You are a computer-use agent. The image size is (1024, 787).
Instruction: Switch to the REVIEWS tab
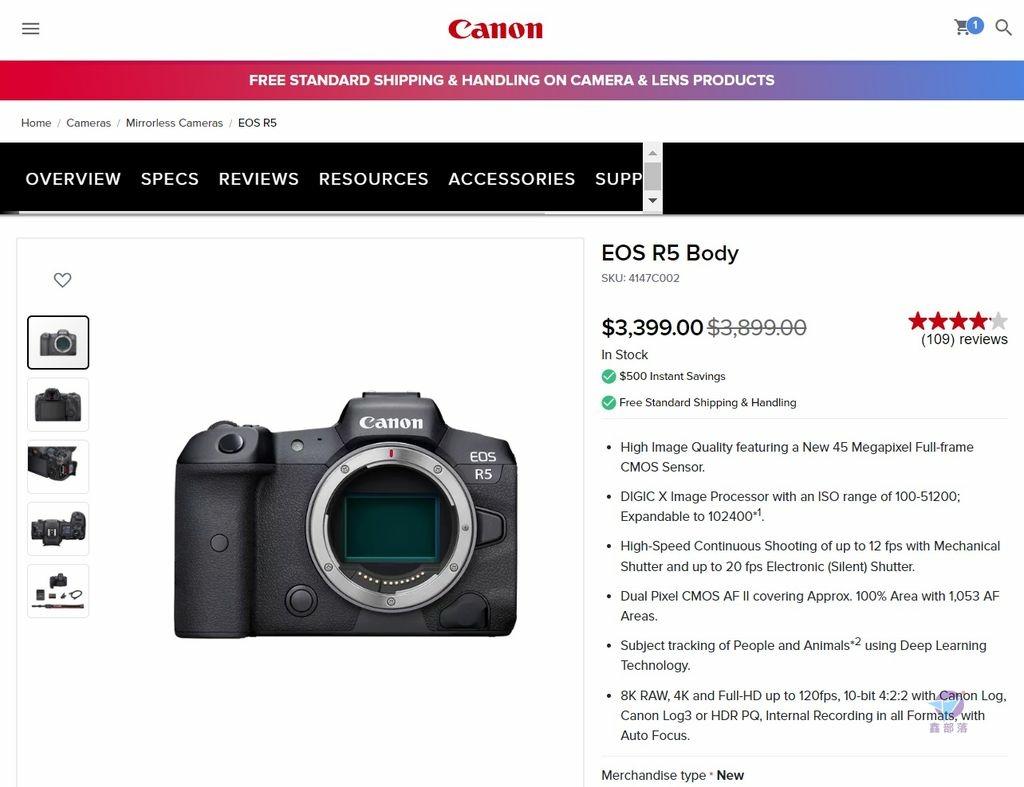coord(259,179)
